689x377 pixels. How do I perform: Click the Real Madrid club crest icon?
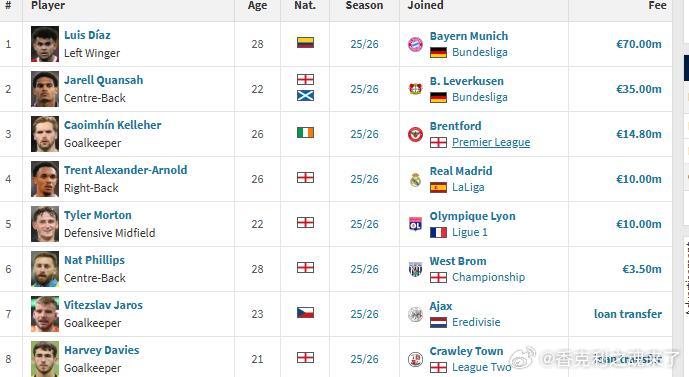point(415,179)
